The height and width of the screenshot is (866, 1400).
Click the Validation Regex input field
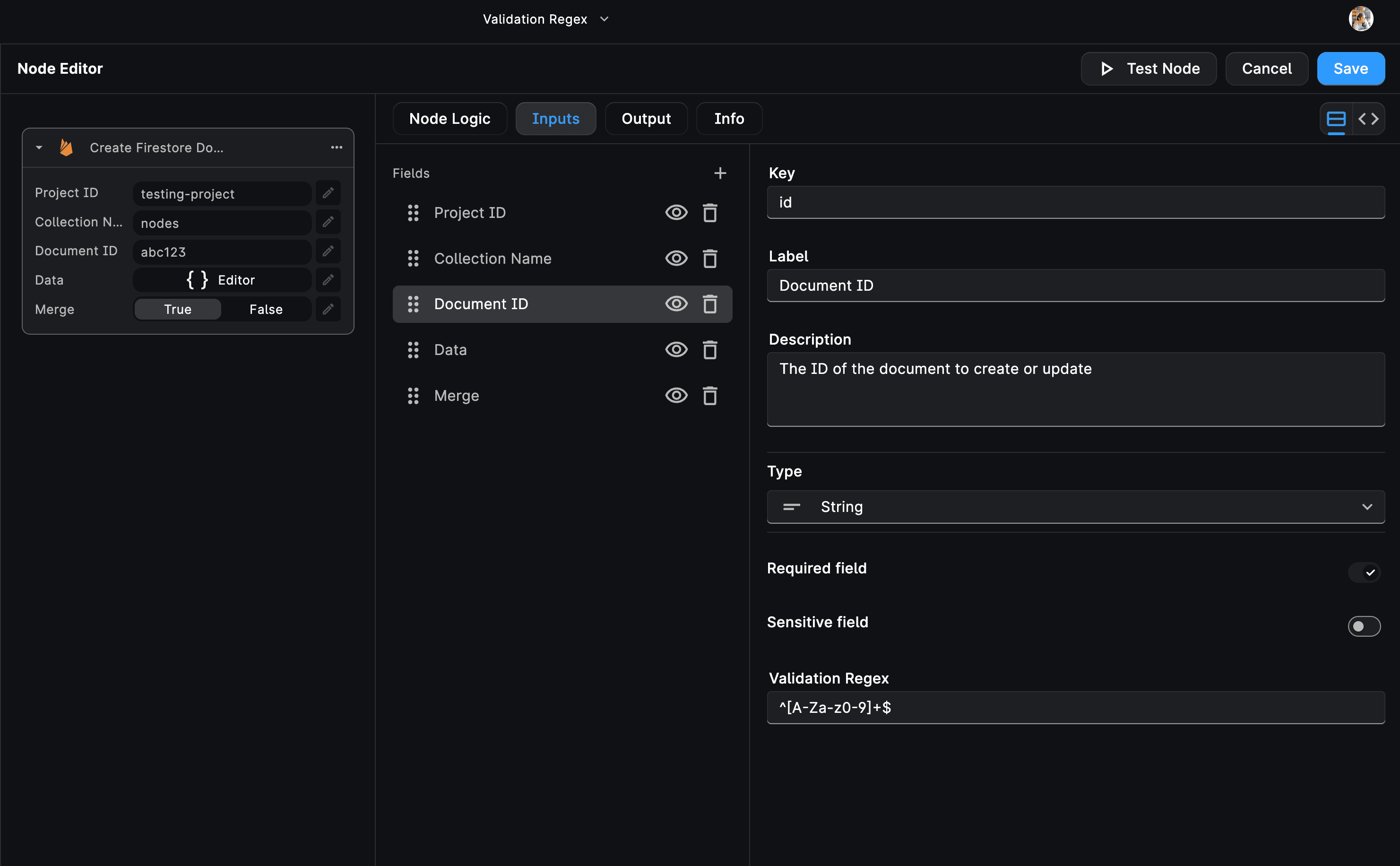coord(1075,707)
